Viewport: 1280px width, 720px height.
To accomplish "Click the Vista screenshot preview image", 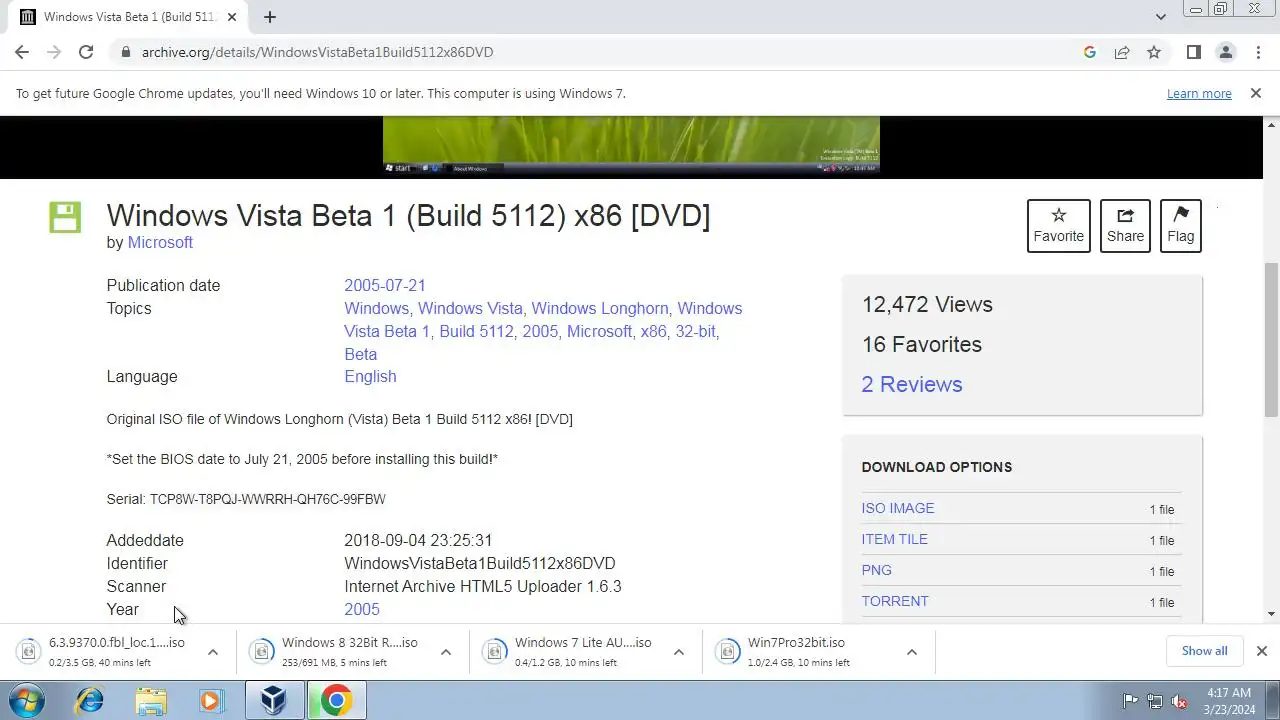I will click(x=631, y=146).
